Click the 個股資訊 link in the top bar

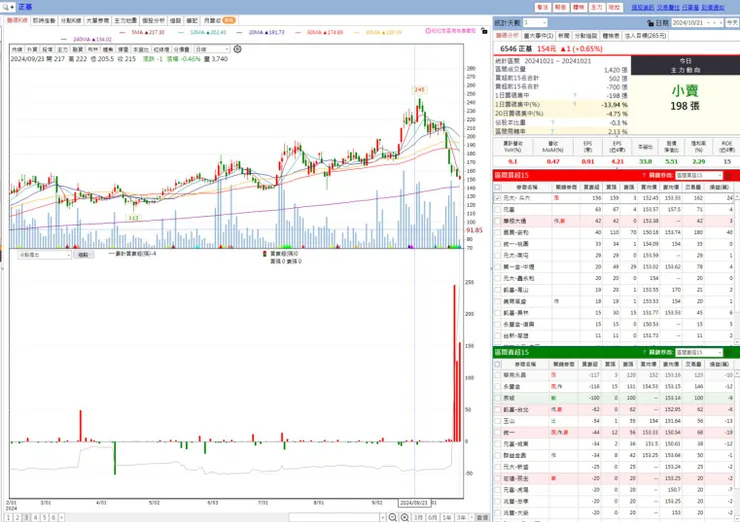click(643, 8)
